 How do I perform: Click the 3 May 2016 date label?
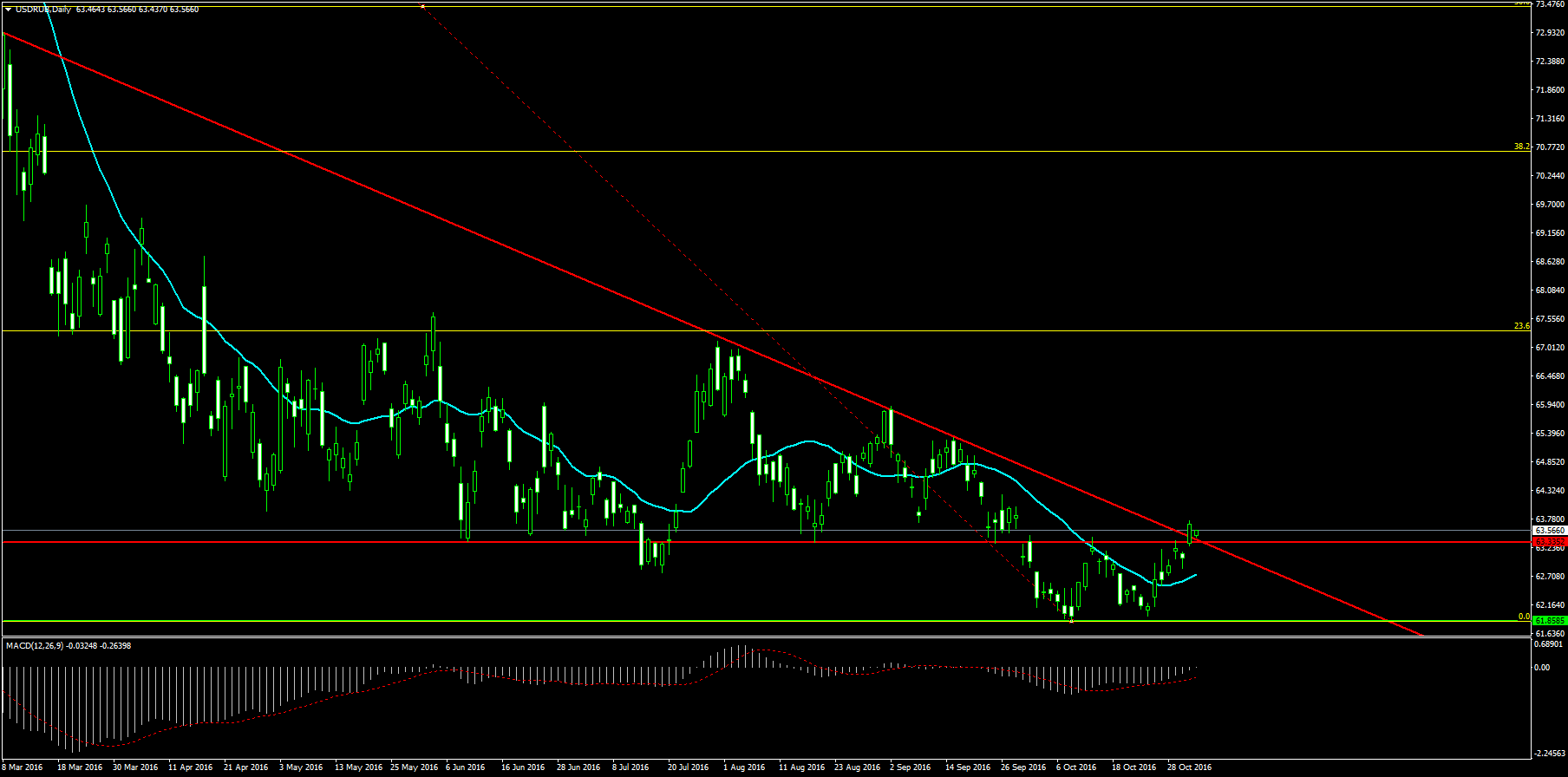click(300, 767)
